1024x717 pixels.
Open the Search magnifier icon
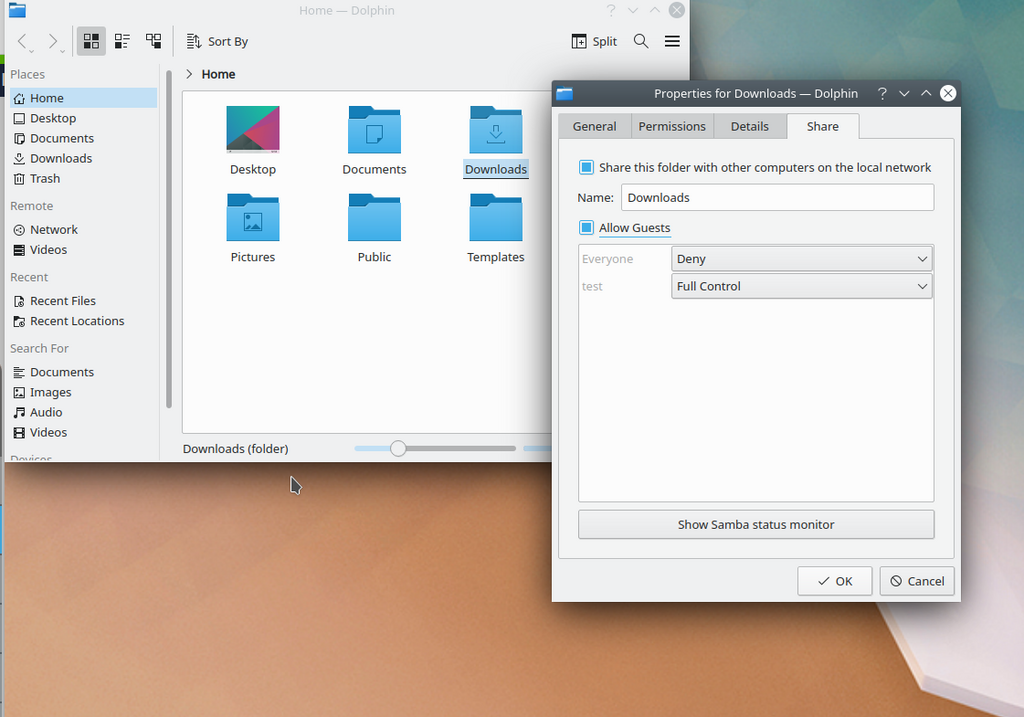pyautogui.click(x=641, y=41)
